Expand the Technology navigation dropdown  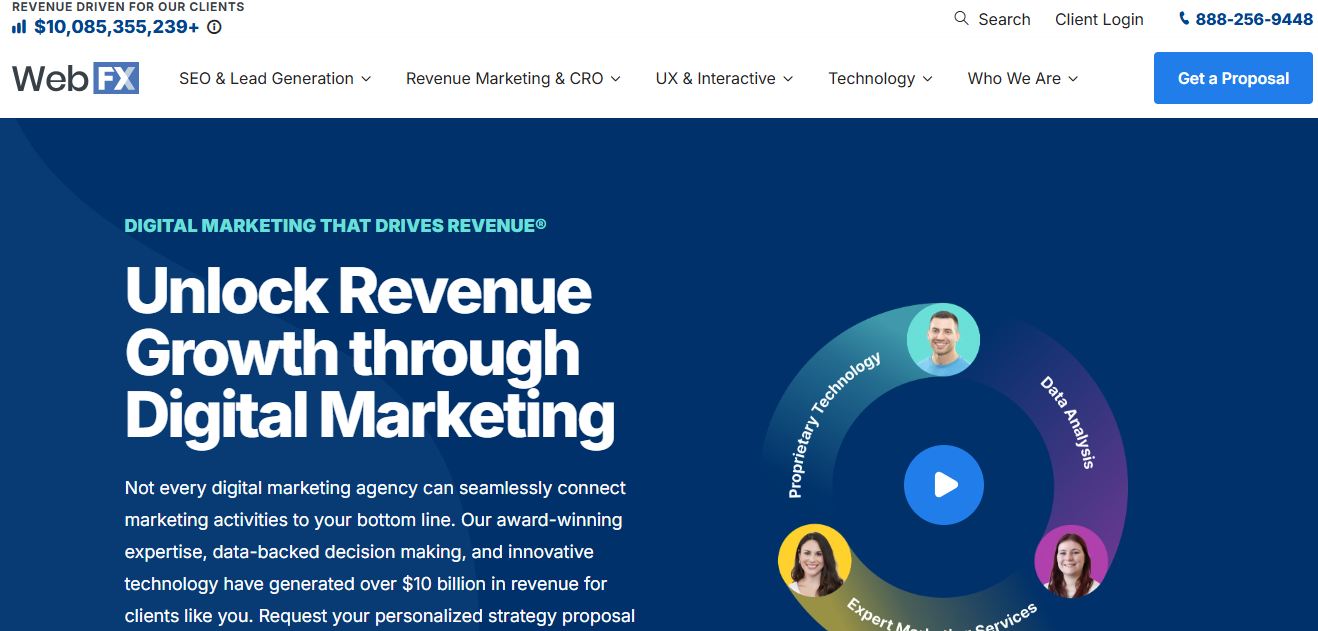click(x=880, y=78)
